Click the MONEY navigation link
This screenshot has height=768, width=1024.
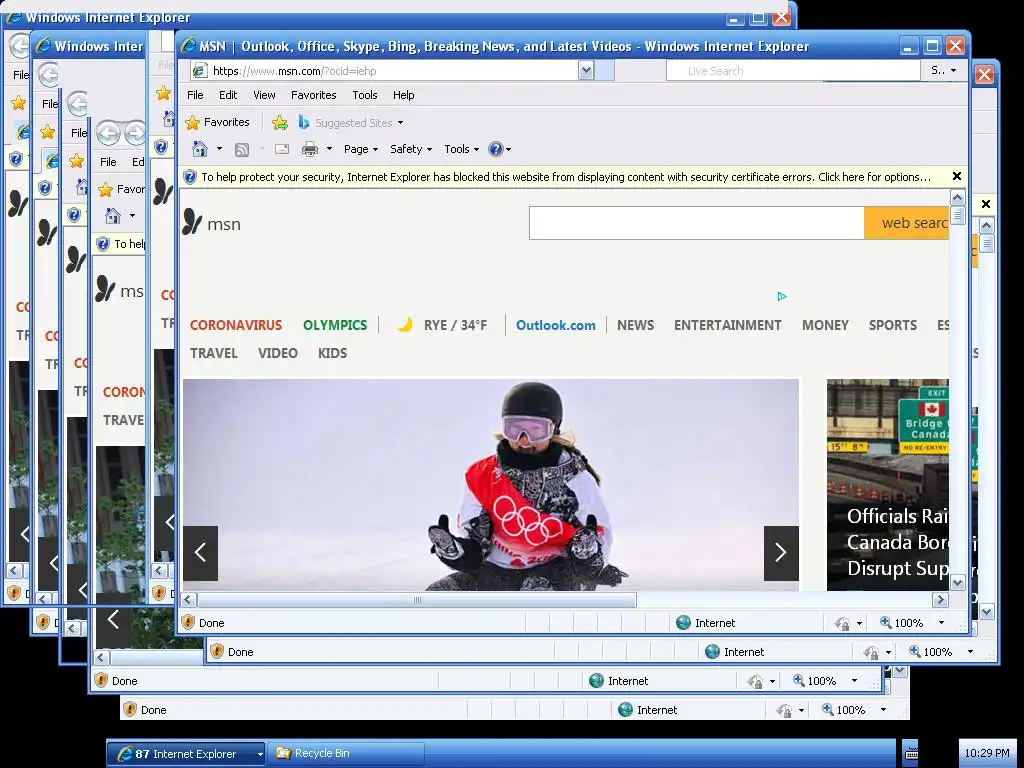point(825,325)
